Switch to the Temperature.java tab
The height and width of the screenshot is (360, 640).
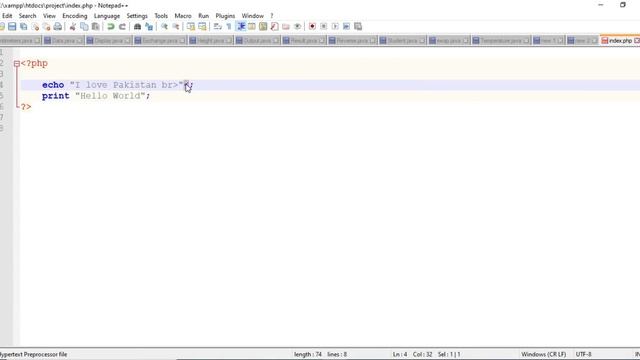click(x=500, y=41)
